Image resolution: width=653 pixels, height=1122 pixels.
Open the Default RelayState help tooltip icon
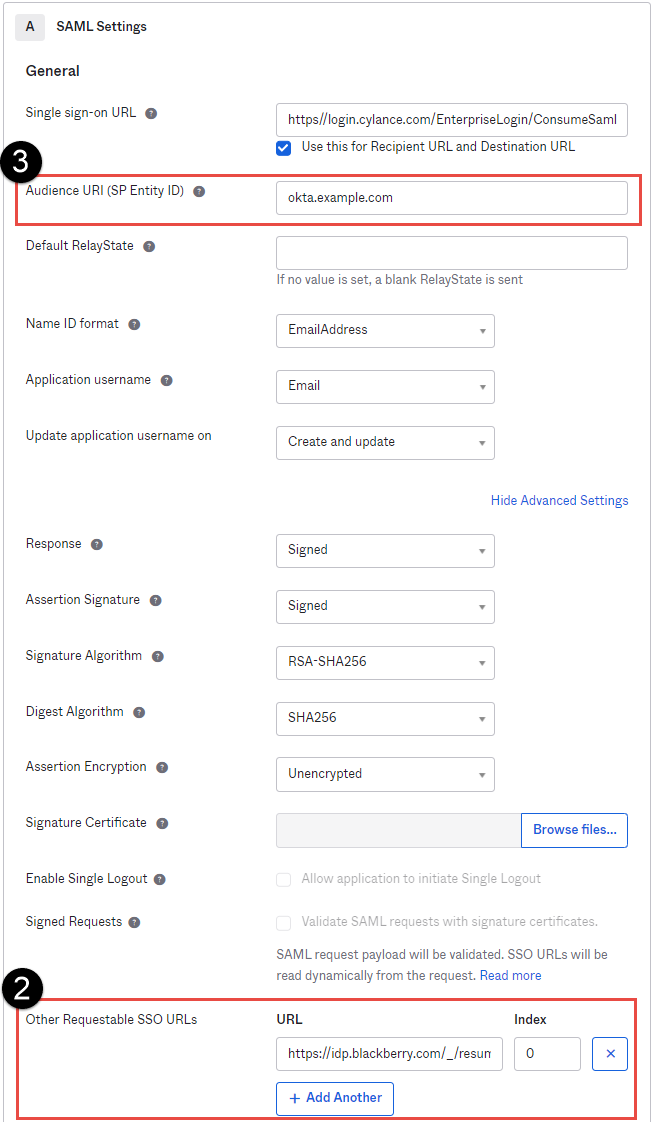(149, 246)
